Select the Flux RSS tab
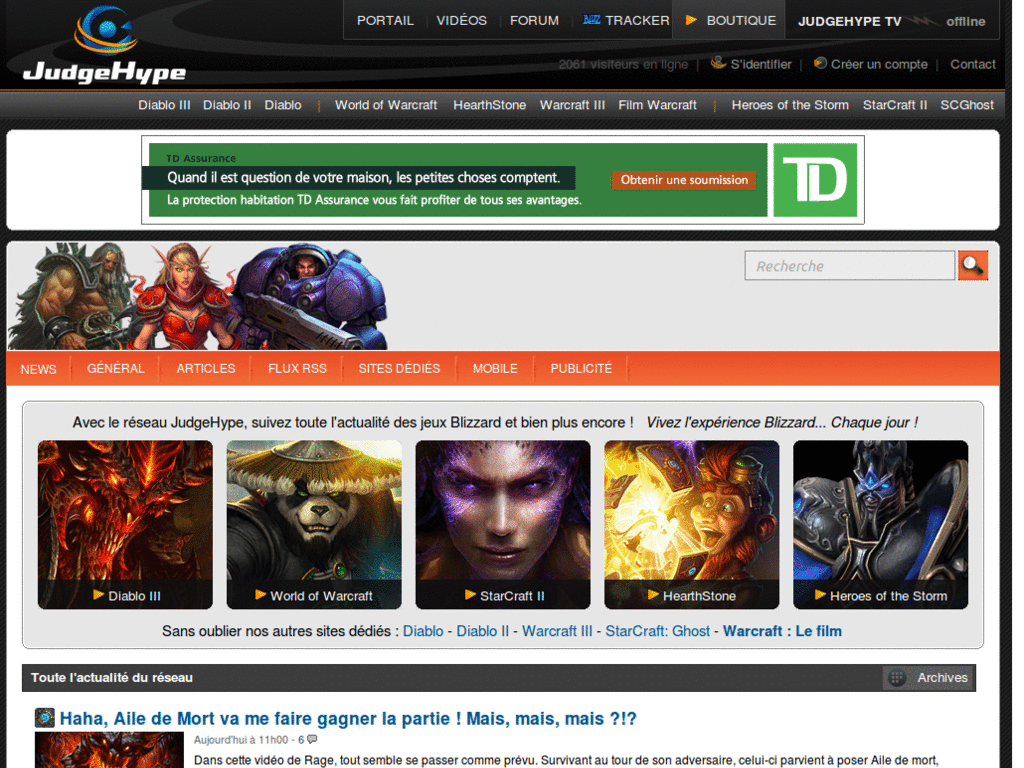The width and height of the screenshot is (1024, 768). coord(297,368)
